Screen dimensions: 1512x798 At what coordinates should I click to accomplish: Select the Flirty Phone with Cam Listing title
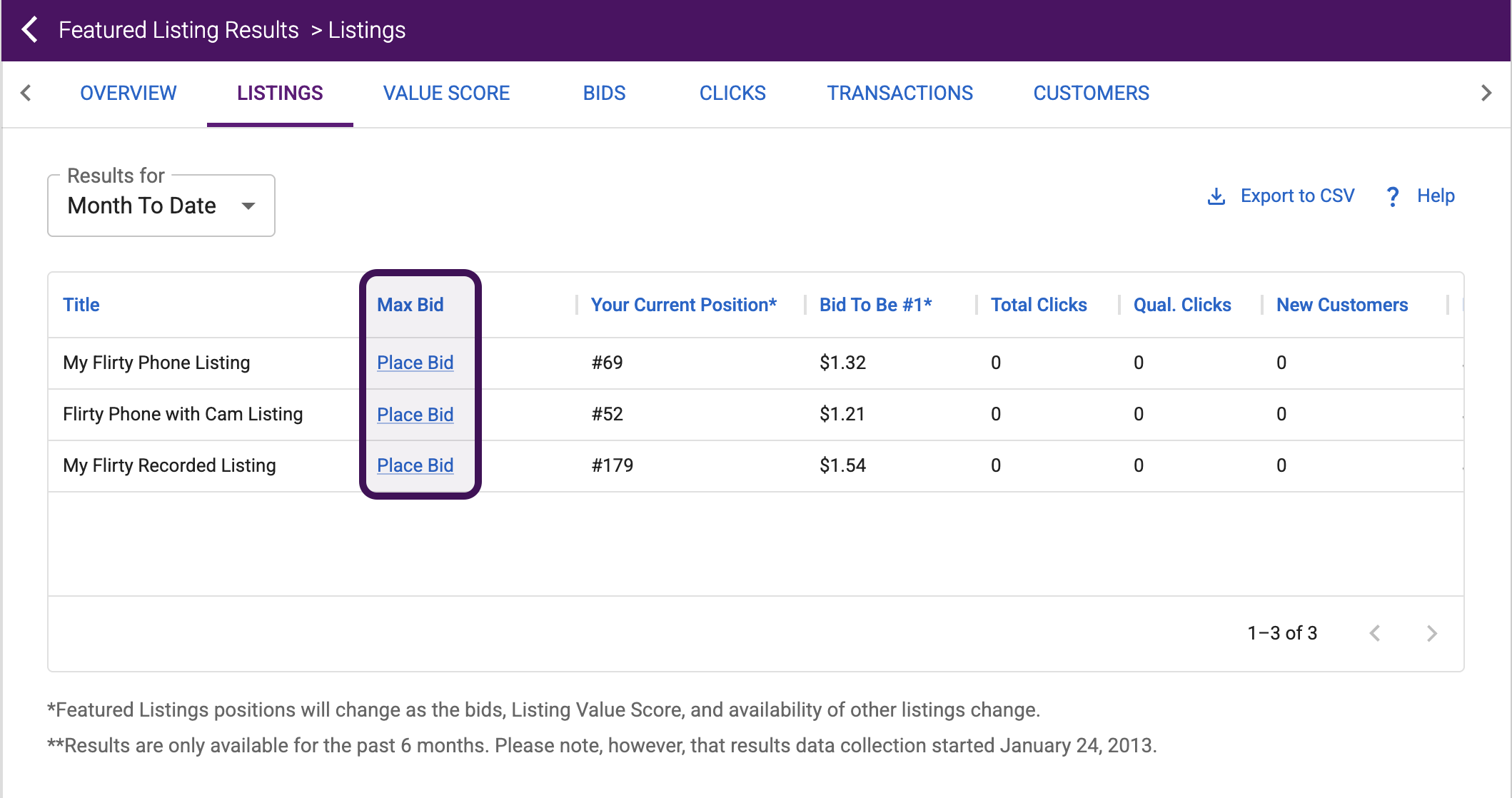pyautogui.click(x=183, y=414)
